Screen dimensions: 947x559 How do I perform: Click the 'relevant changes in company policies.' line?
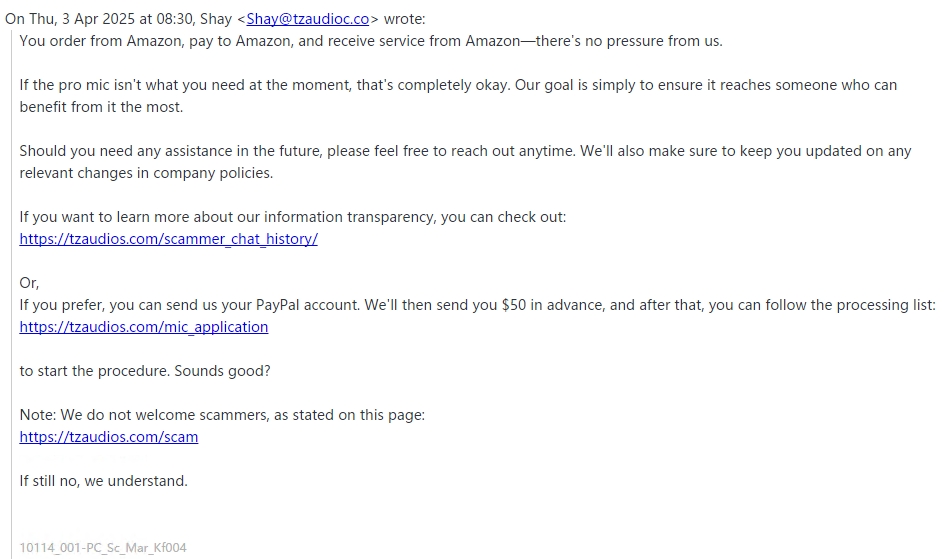[146, 173]
